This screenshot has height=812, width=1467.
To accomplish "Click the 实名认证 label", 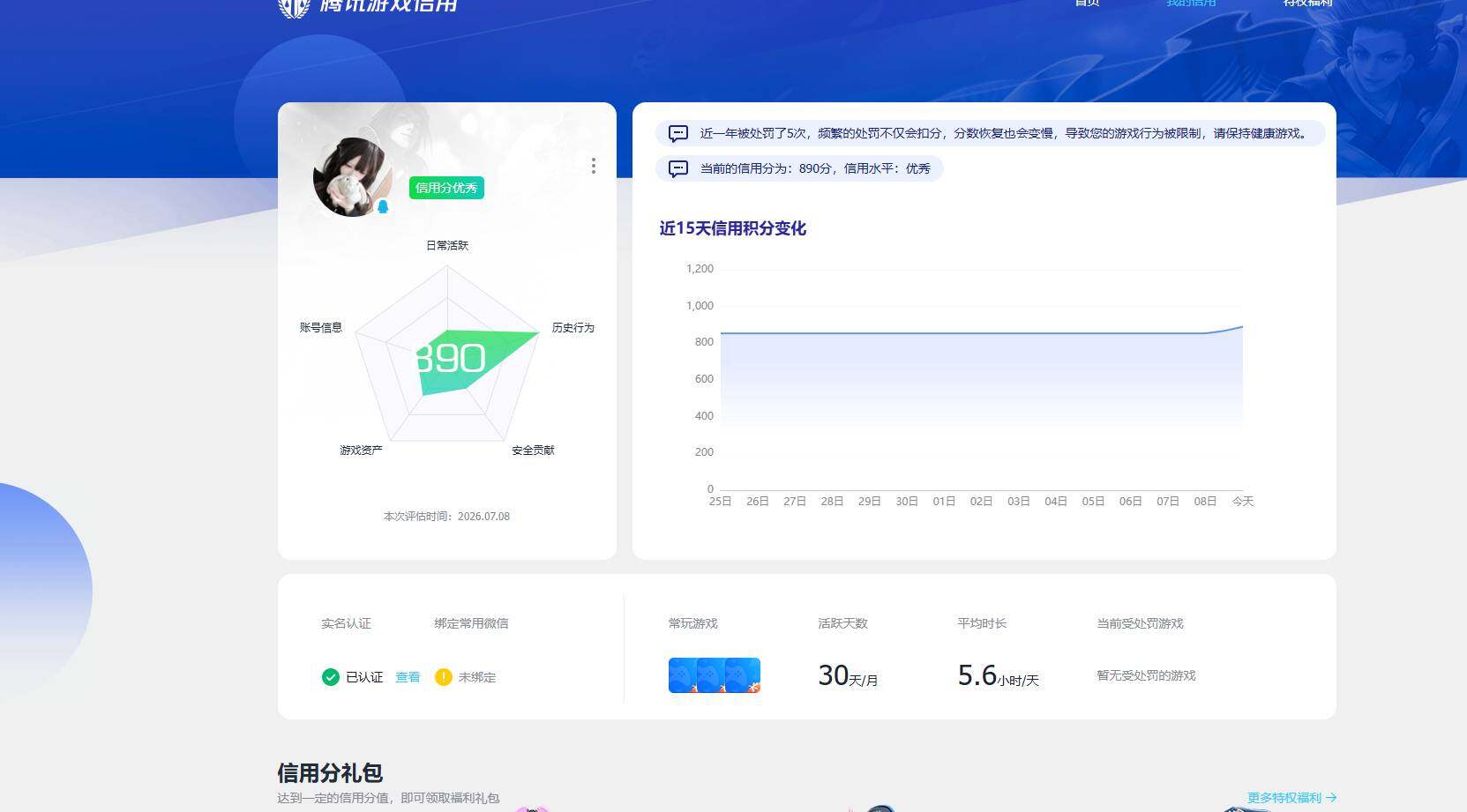I will pos(346,623).
